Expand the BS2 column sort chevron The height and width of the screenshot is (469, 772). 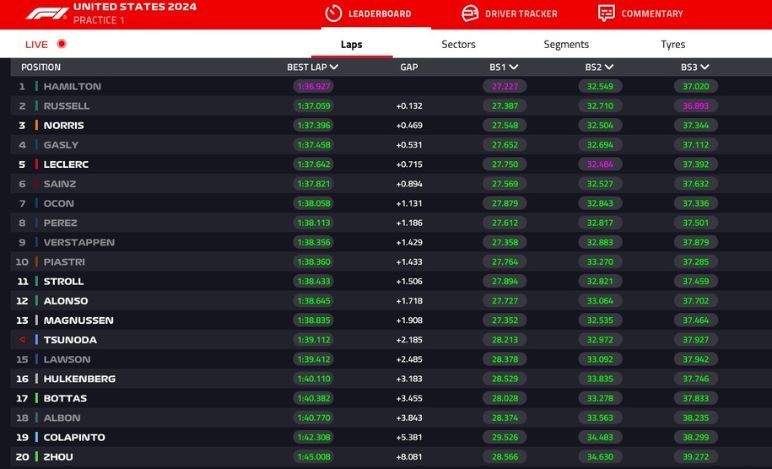pyautogui.click(x=610, y=67)
